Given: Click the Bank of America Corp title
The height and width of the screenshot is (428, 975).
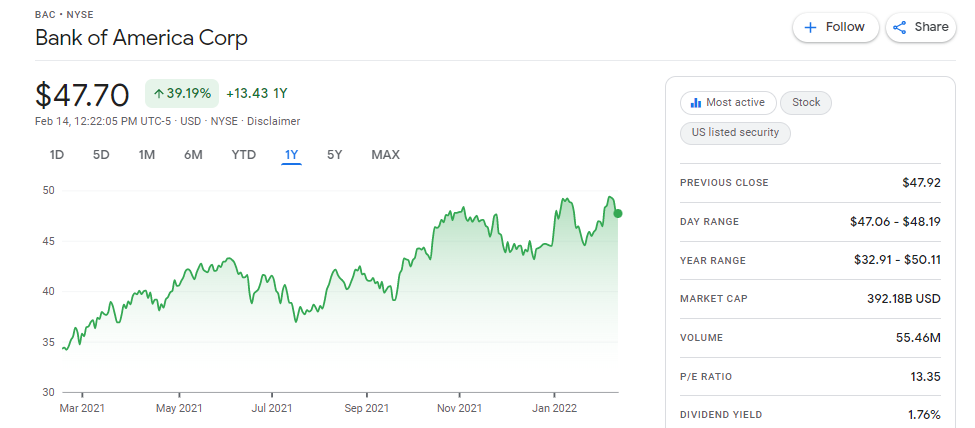Looking at the screenshot, I should 141,38.
